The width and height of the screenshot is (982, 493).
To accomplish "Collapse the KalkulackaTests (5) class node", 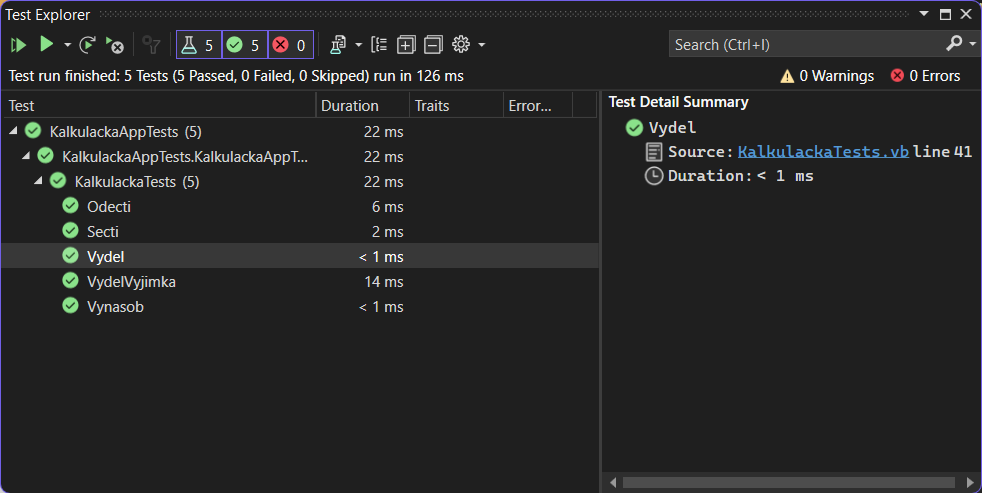I will click(x=38, y=181).
